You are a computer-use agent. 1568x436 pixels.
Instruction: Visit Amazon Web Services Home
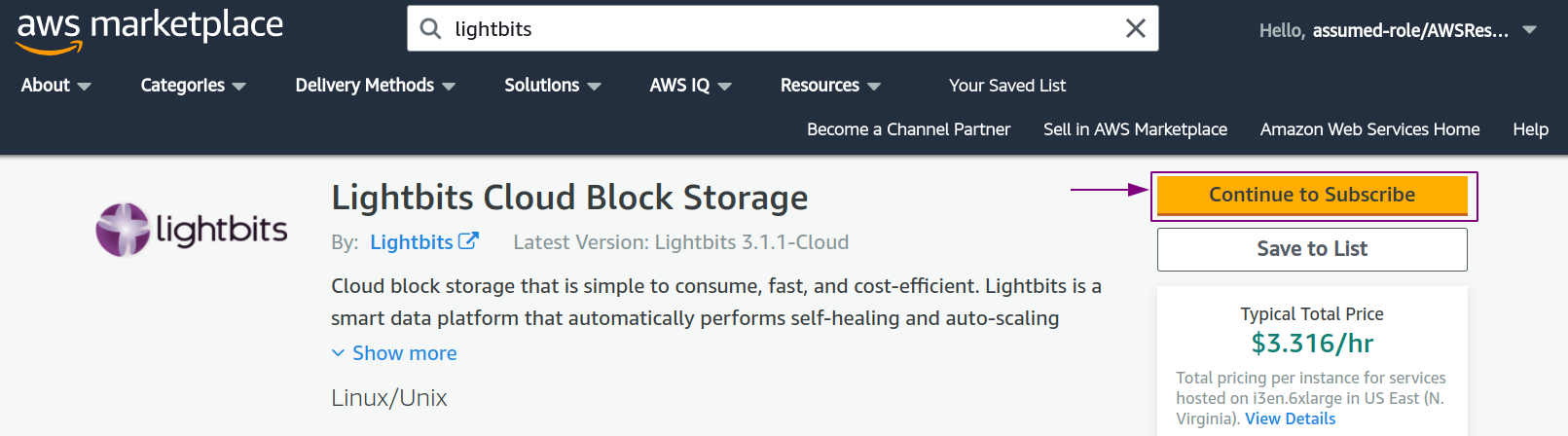coord(1369,129)
